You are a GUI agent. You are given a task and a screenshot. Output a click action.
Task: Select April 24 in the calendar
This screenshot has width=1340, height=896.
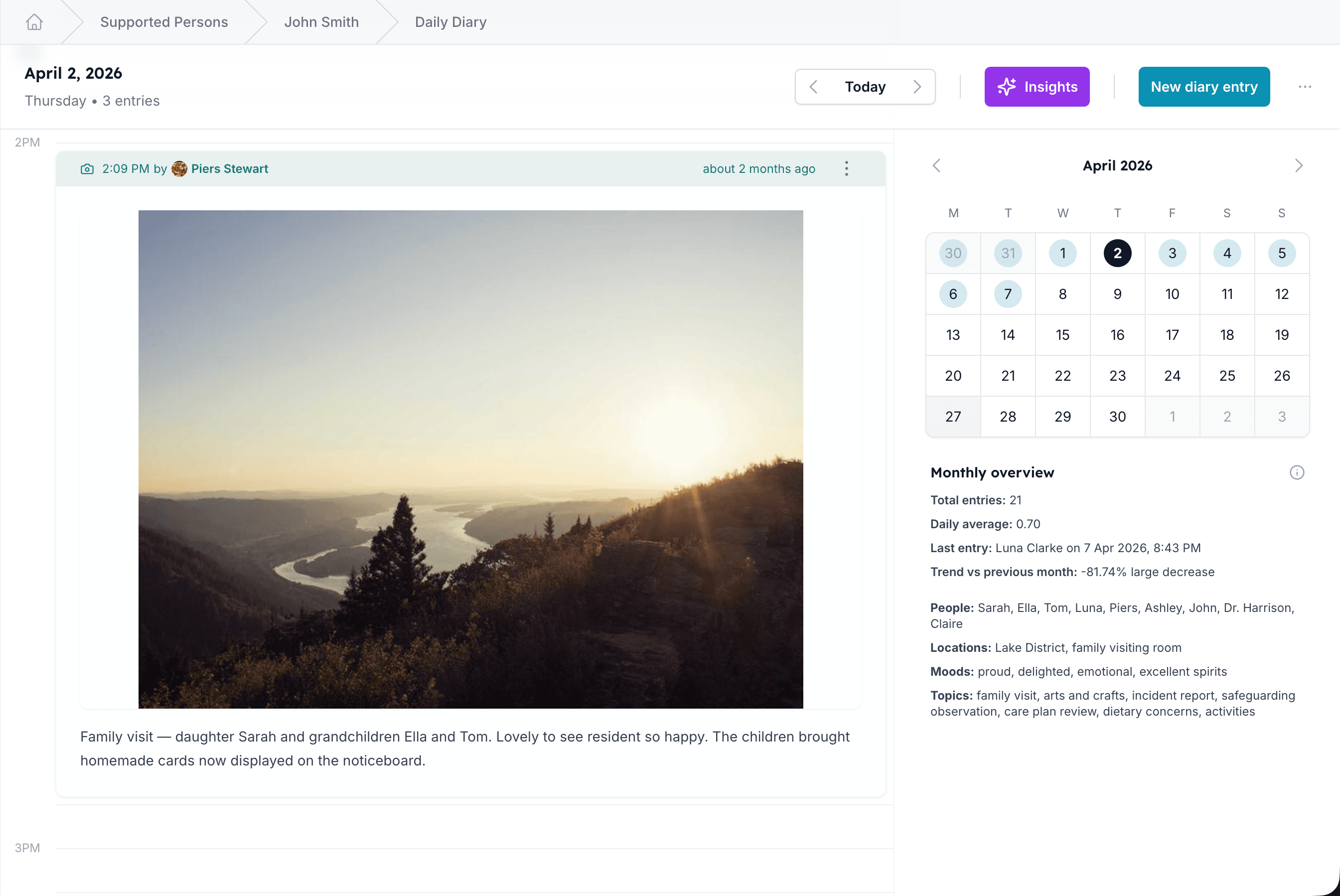click(1173, 376)
